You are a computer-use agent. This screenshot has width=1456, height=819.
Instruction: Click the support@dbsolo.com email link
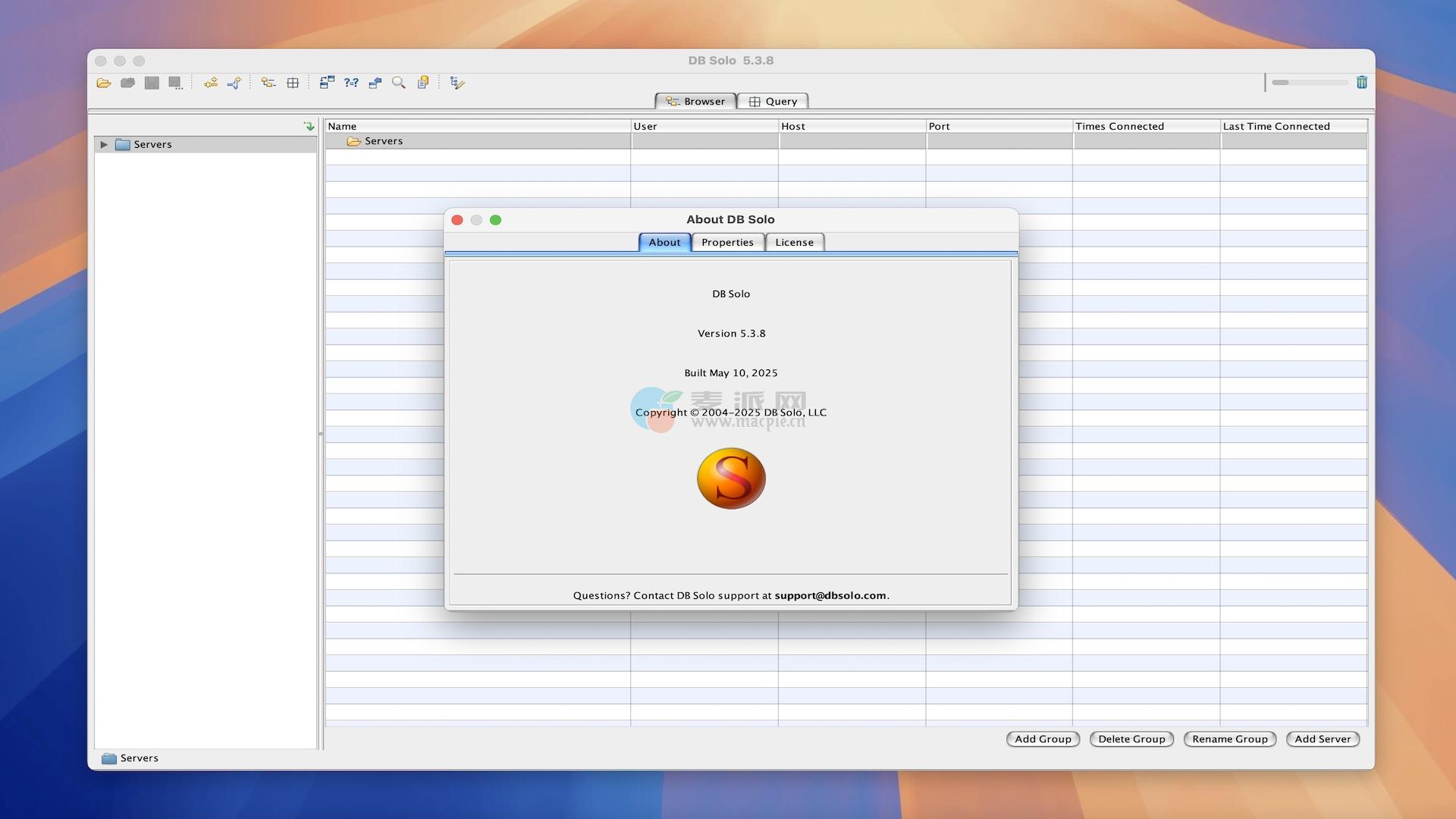click(830, 595)
